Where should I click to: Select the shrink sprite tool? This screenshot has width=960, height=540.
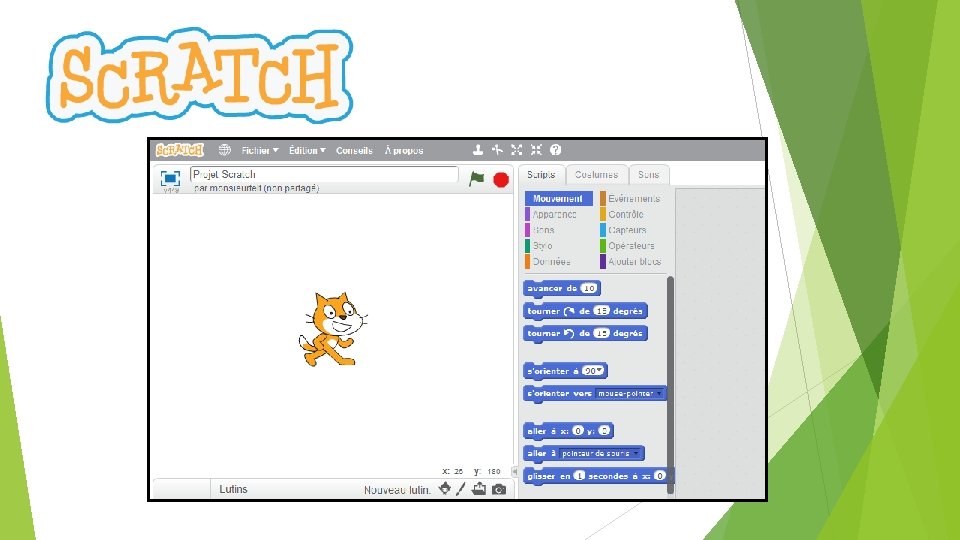tap(536, 150)
